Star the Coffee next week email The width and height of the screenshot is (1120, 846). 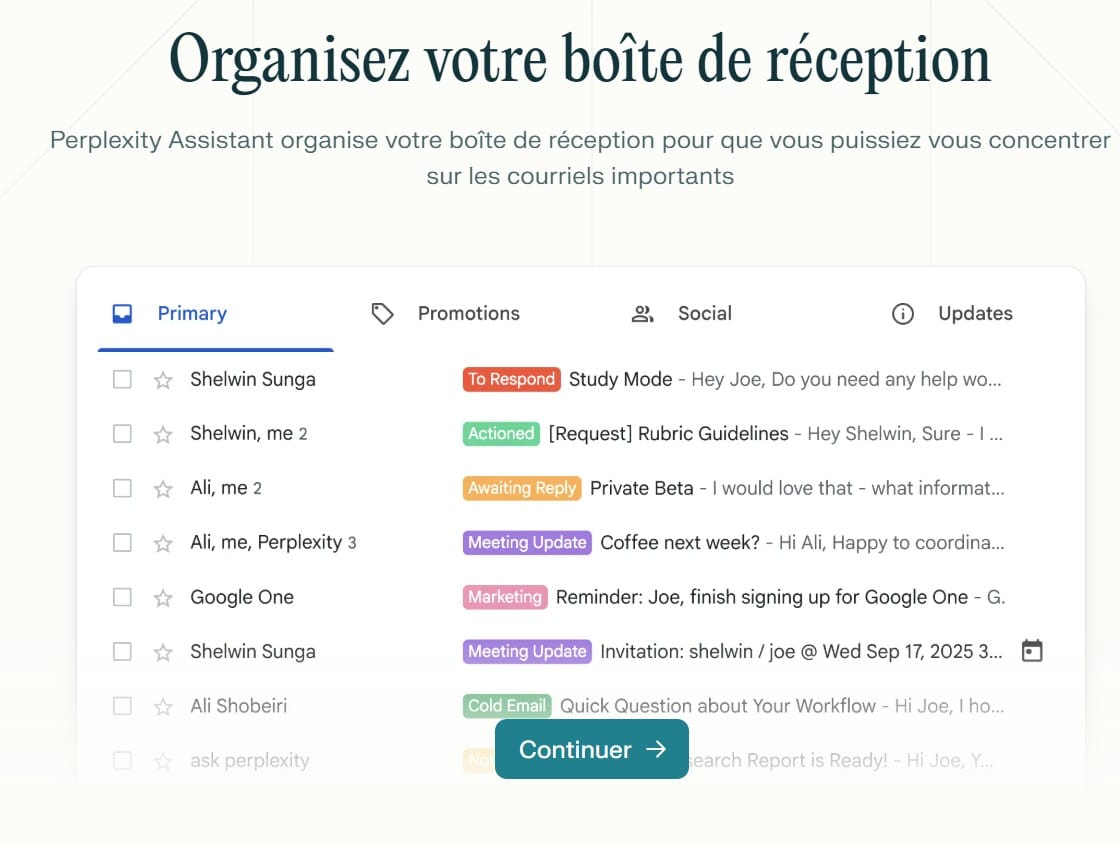point(163,543)
